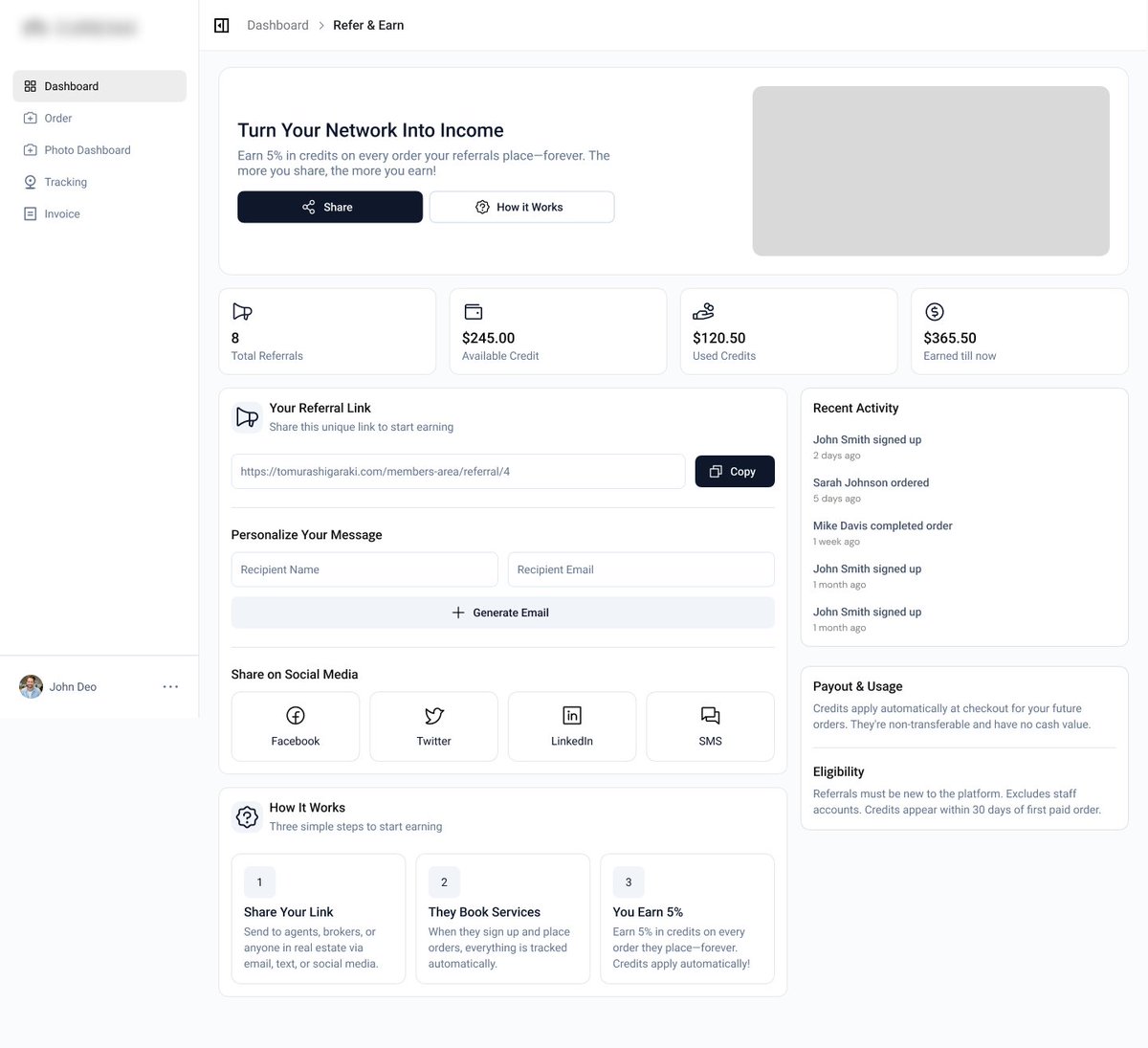Click the '$365.50' Earned till now value

[x=950, y=338]
